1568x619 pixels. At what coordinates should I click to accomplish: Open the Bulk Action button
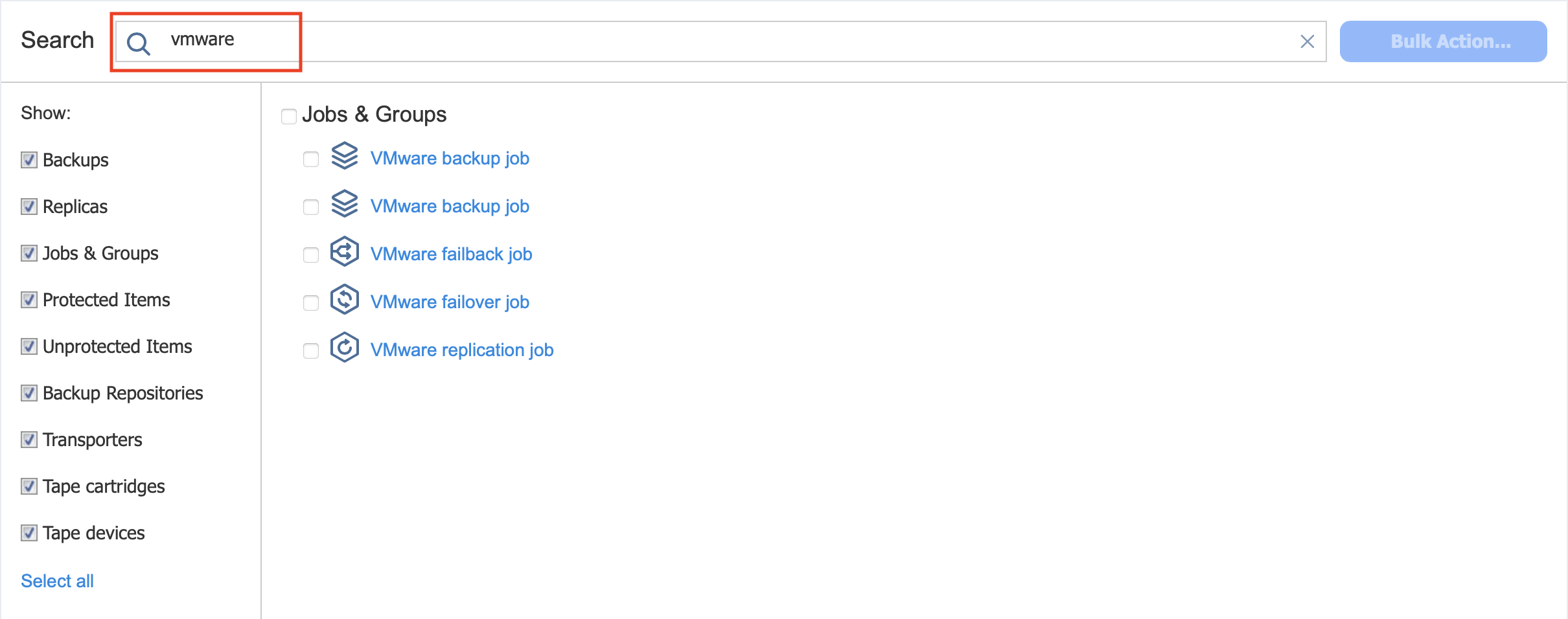click(x=1443, y=41)
